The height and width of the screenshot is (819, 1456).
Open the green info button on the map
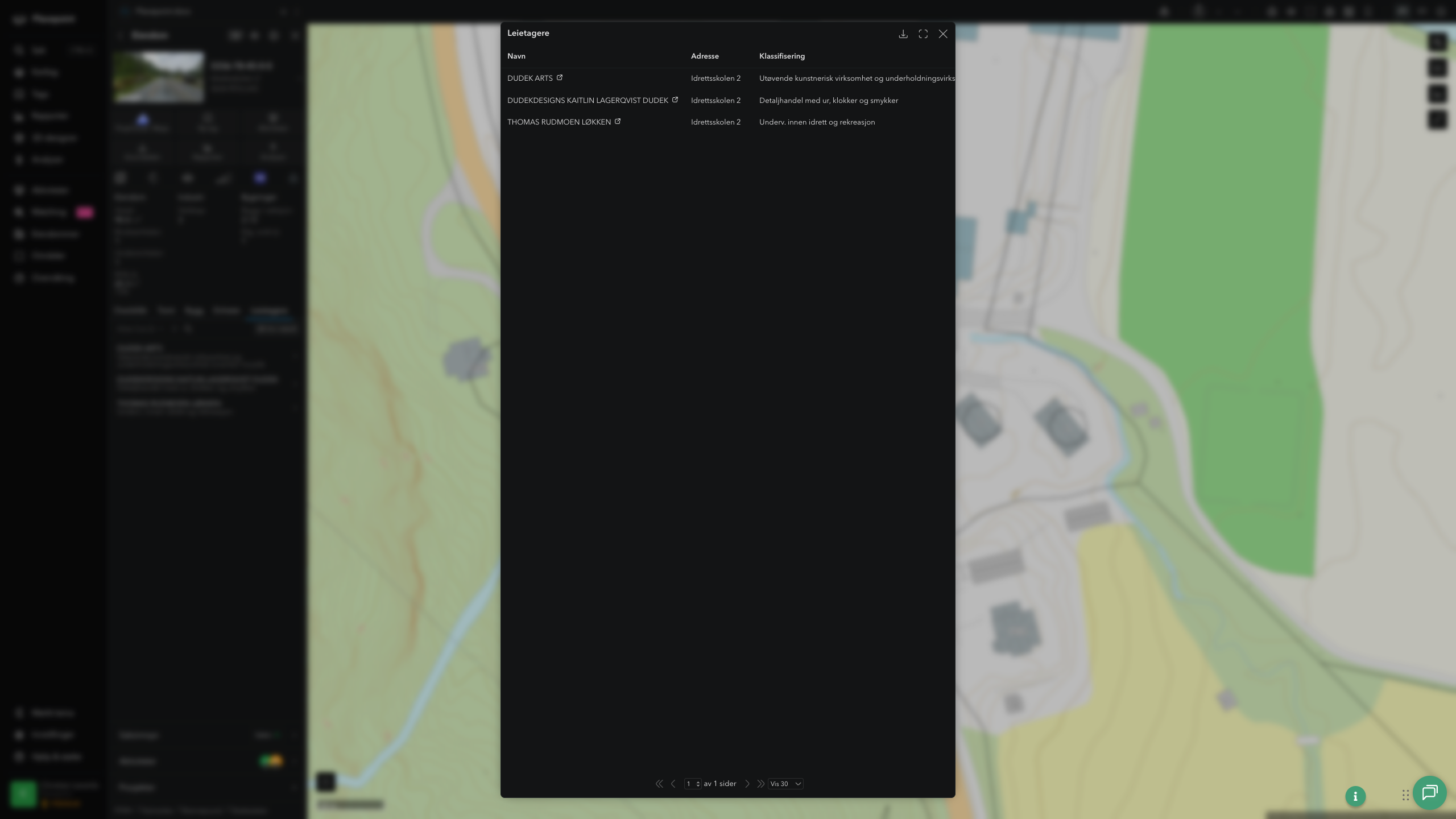click(1355, 796)
